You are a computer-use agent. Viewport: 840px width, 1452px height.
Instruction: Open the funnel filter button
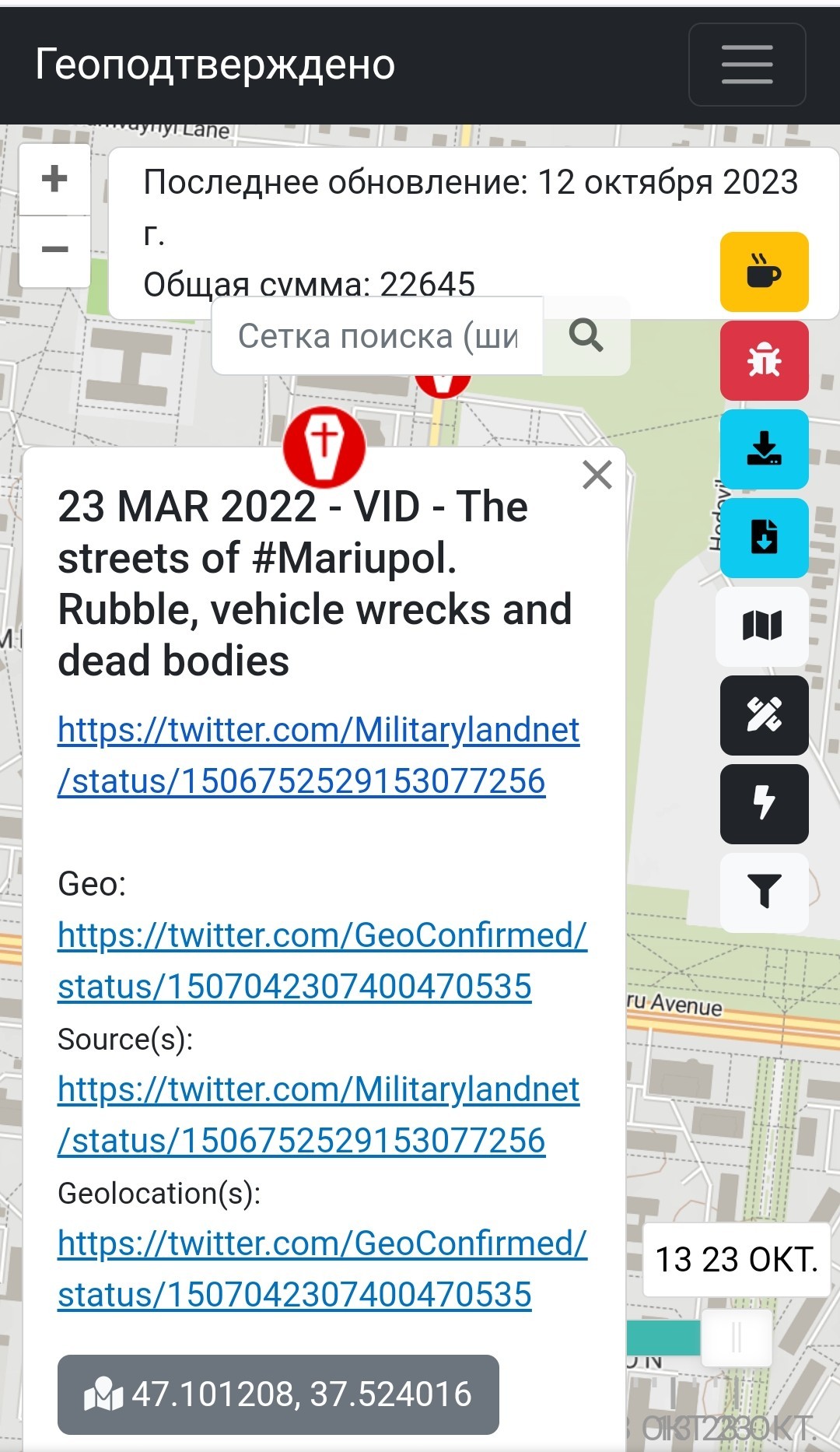click(764, 893)
